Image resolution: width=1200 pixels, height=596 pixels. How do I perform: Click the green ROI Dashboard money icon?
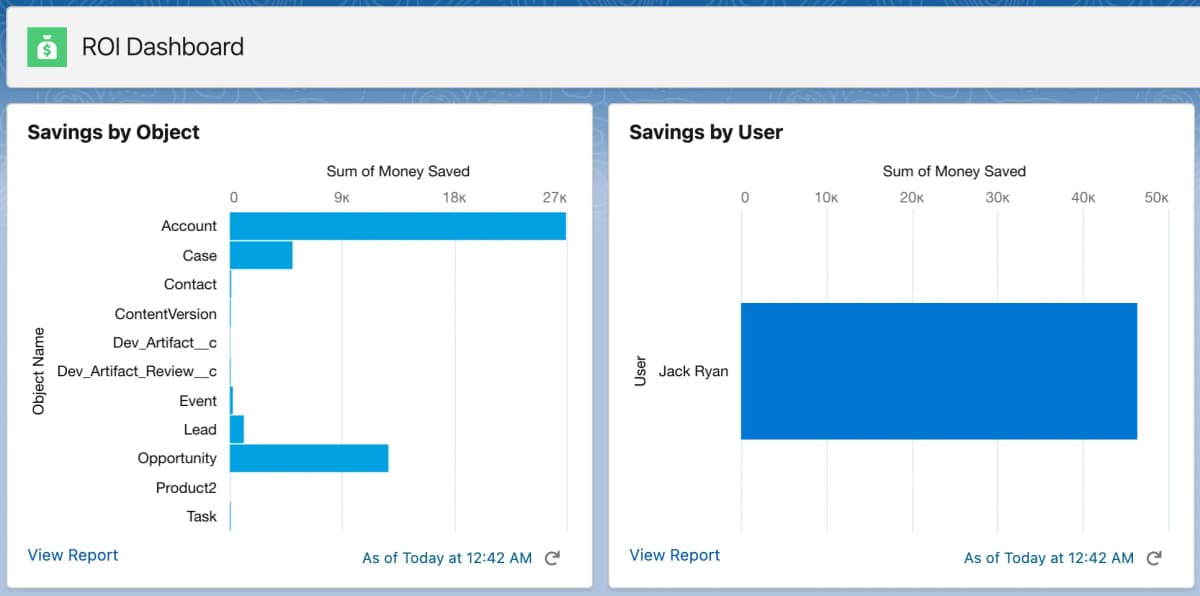tap(46, 47)
